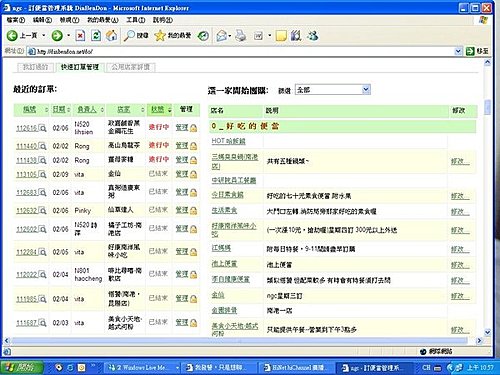500x375 pixels.
Task: Switch to the 公用店家評價 tab
Action: click(130, 67)
